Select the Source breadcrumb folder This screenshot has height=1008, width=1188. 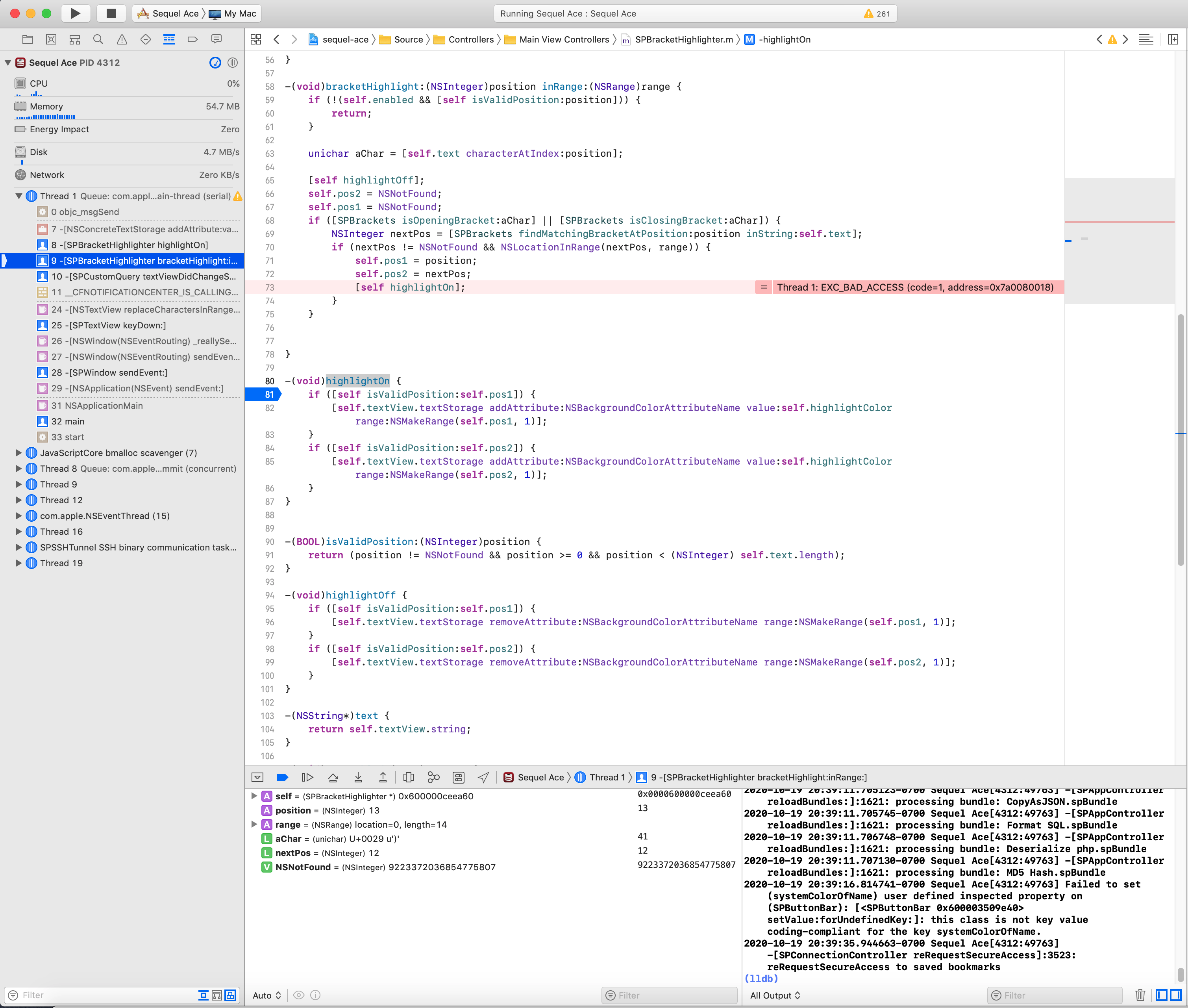[402, 39]
